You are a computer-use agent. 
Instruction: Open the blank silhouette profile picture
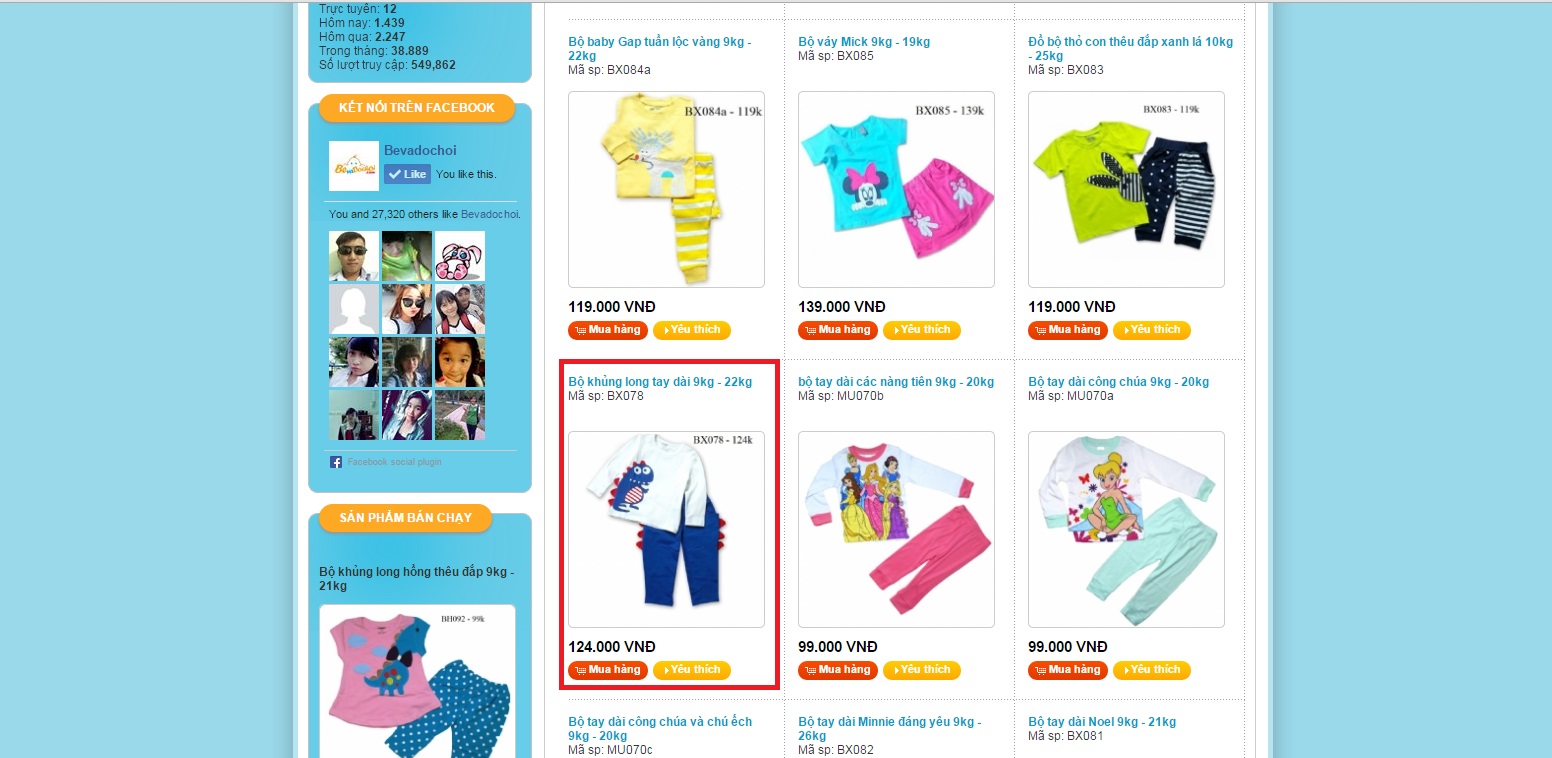click(x=354, y=309)
